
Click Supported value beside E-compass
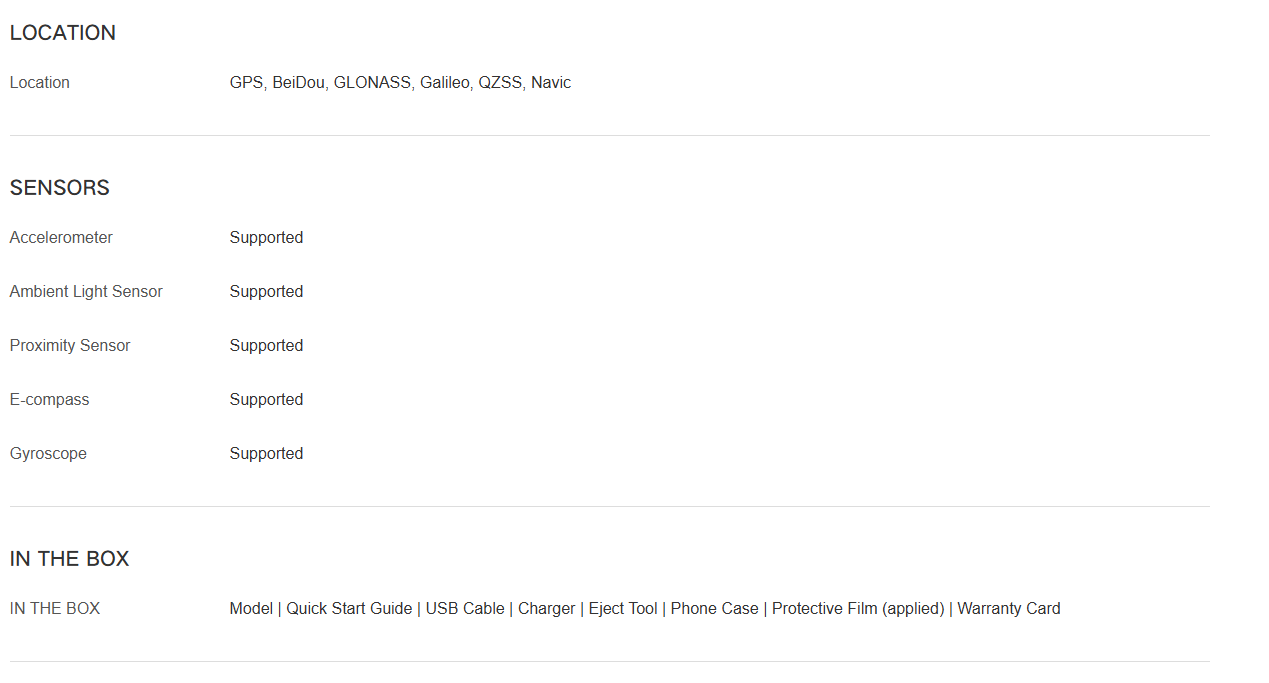pos(266,400)
